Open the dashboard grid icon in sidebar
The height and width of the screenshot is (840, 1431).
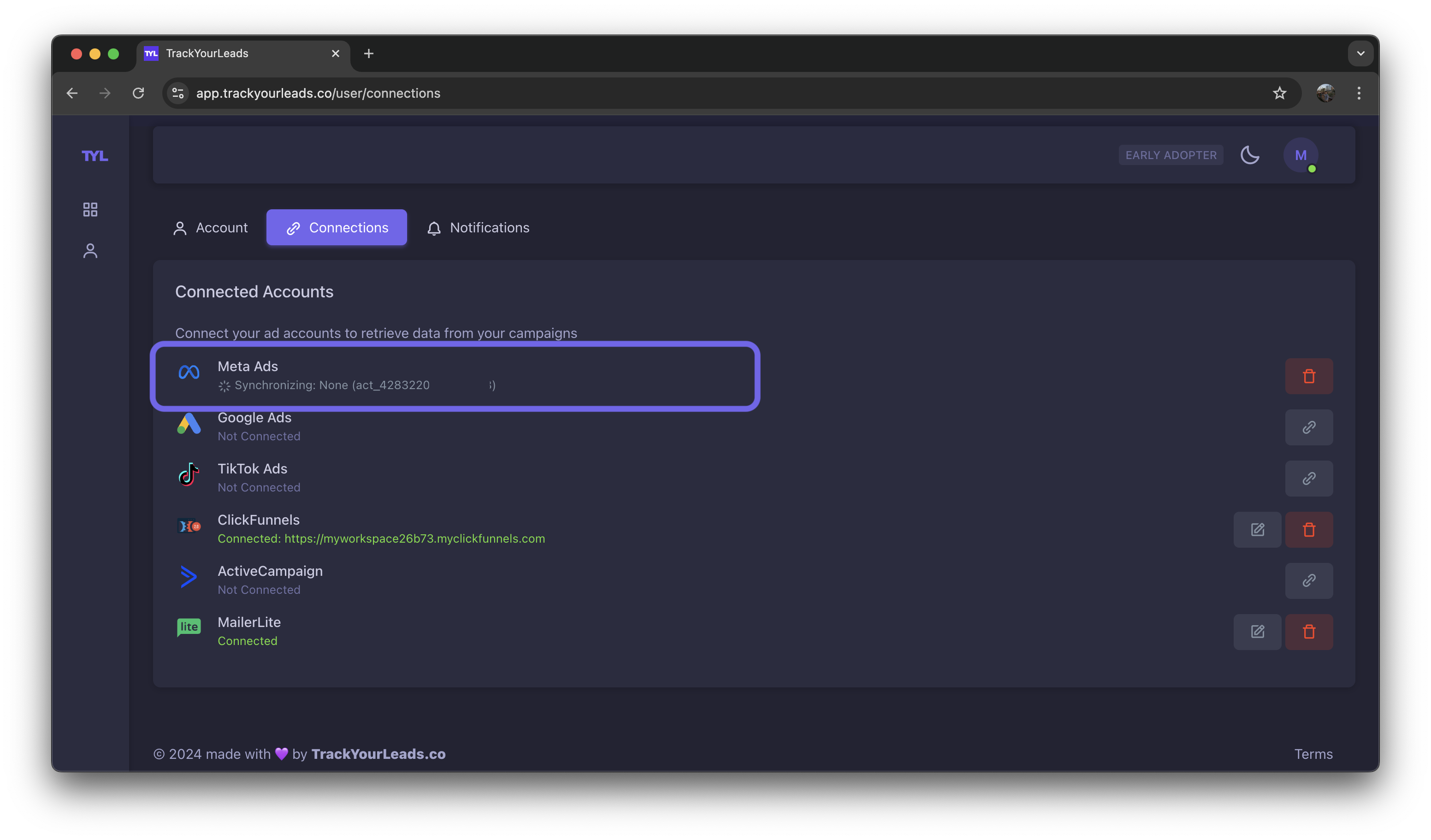tap(90, 210)
